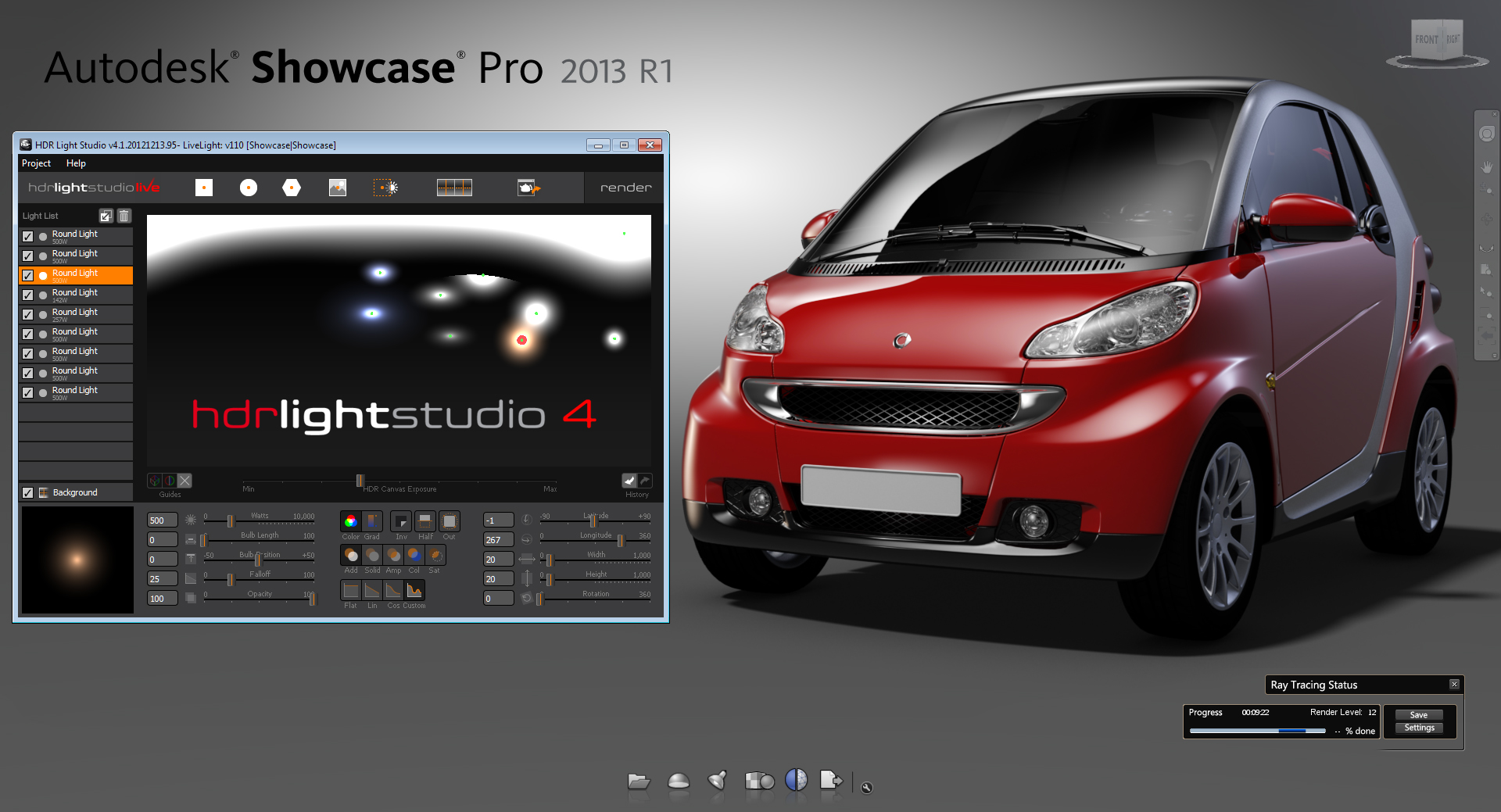Choose the Sat blend mode icon
The width and height of the screenshot is (1501, 812).
pos(435,555)
